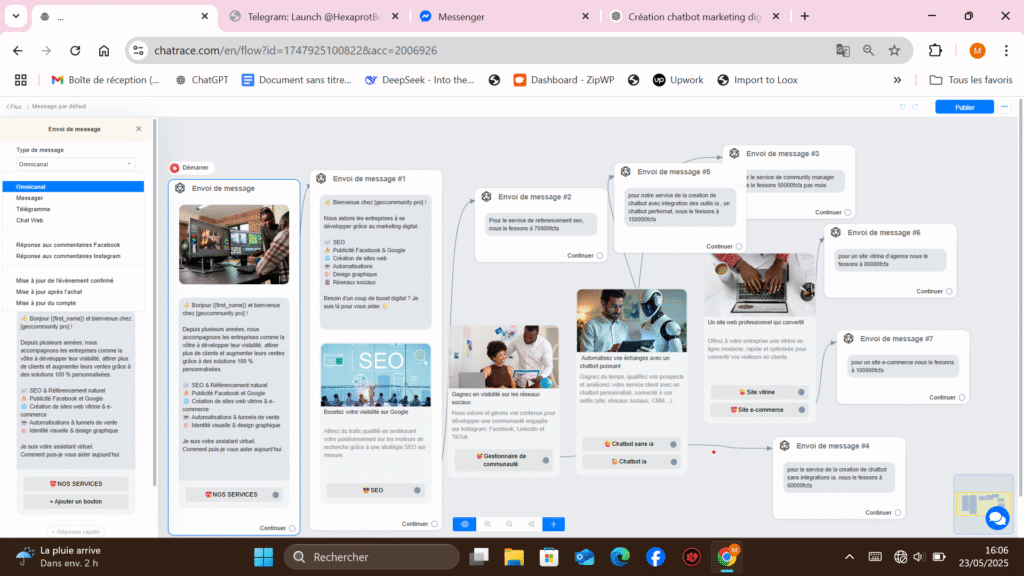
Task: Toggle the eye preview icon in bottom toolbar
Action: coord(464,524)
